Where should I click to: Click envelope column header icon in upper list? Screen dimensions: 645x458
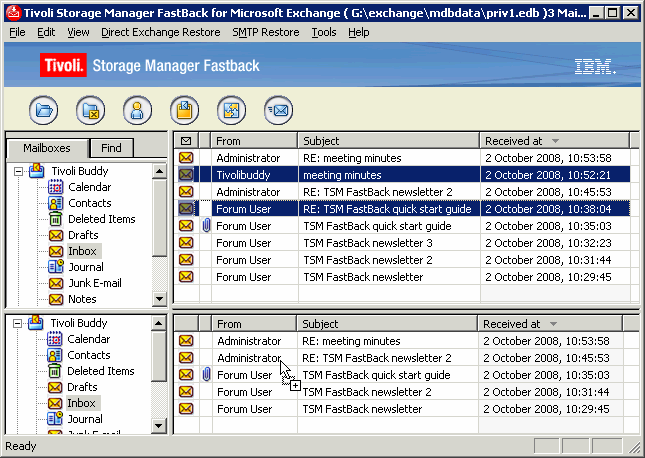[x=186, y=141]
